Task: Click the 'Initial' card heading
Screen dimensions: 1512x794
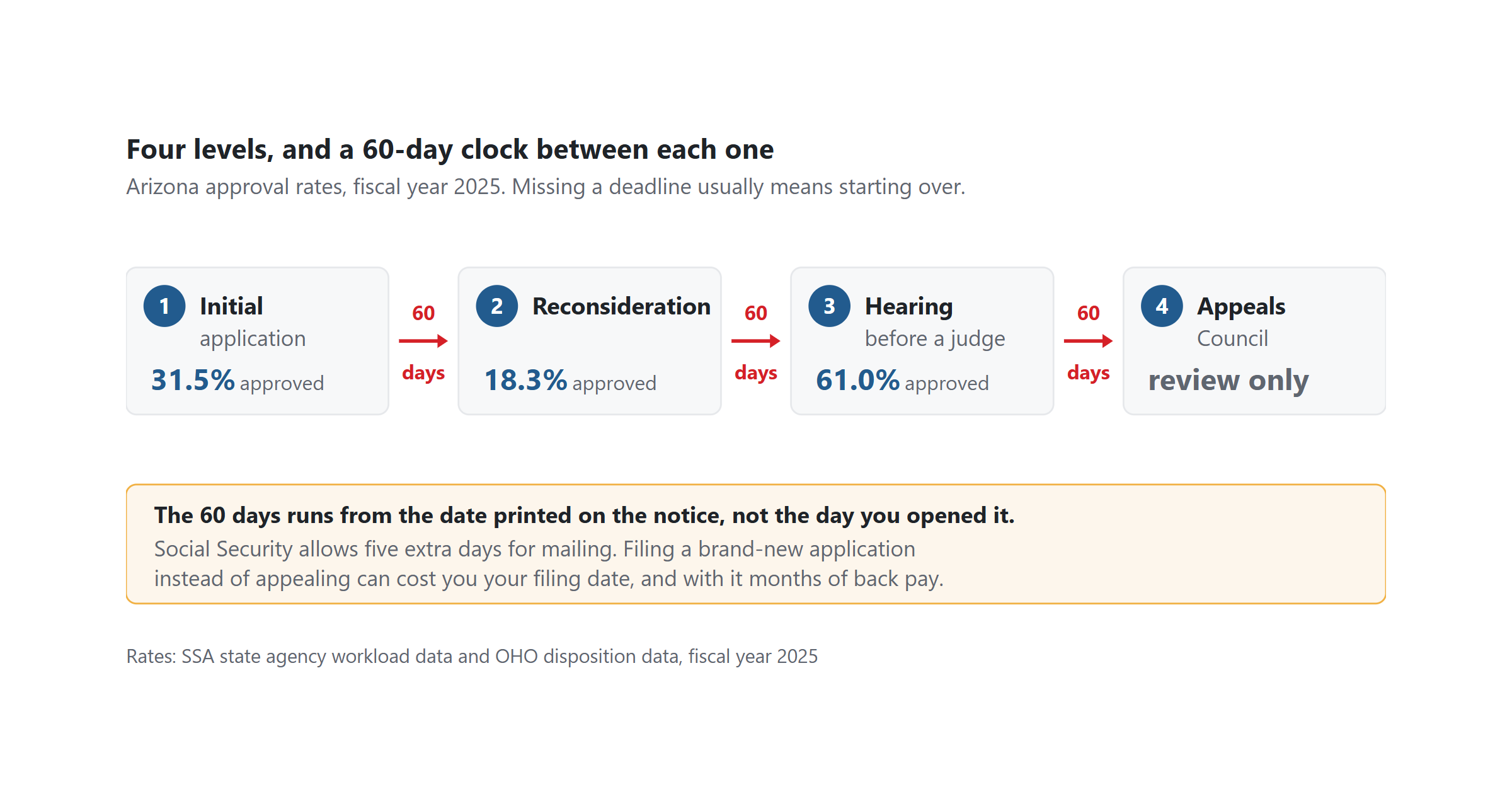Action: (231, 306)
